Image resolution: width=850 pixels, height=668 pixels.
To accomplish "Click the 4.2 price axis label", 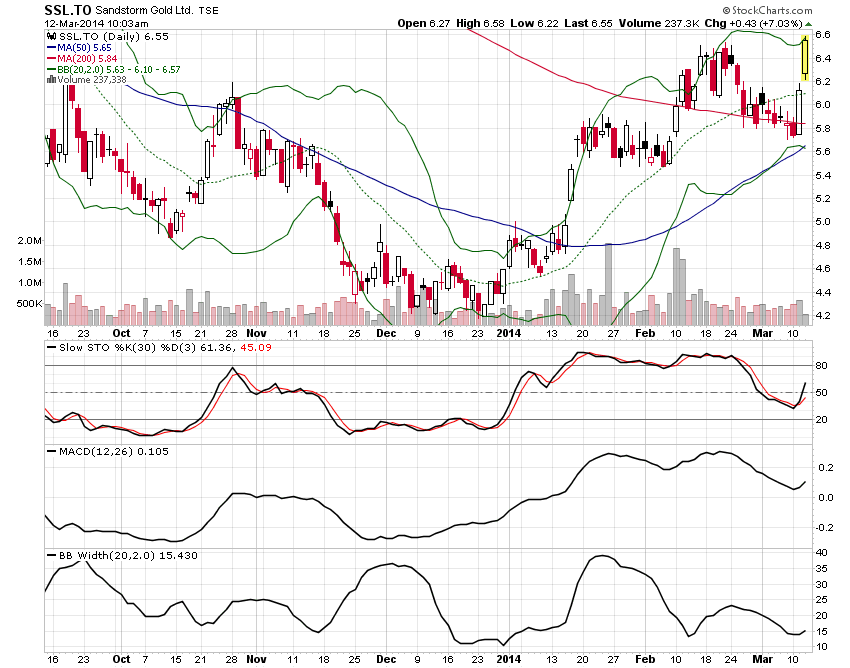I will [822, 315].
